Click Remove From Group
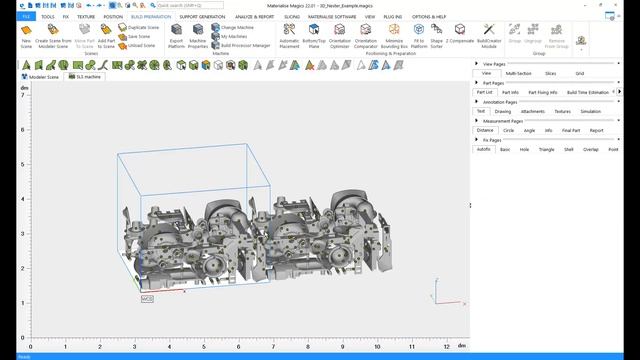The height and width of the screenshot is (360, 640). click(x=557, y=36)
